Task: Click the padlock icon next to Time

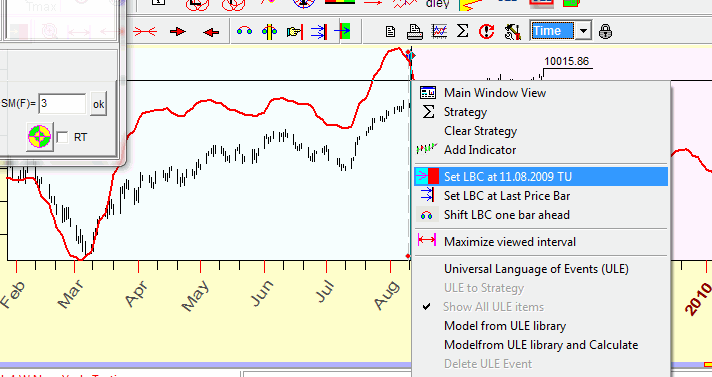Action: tap(605, 31)
